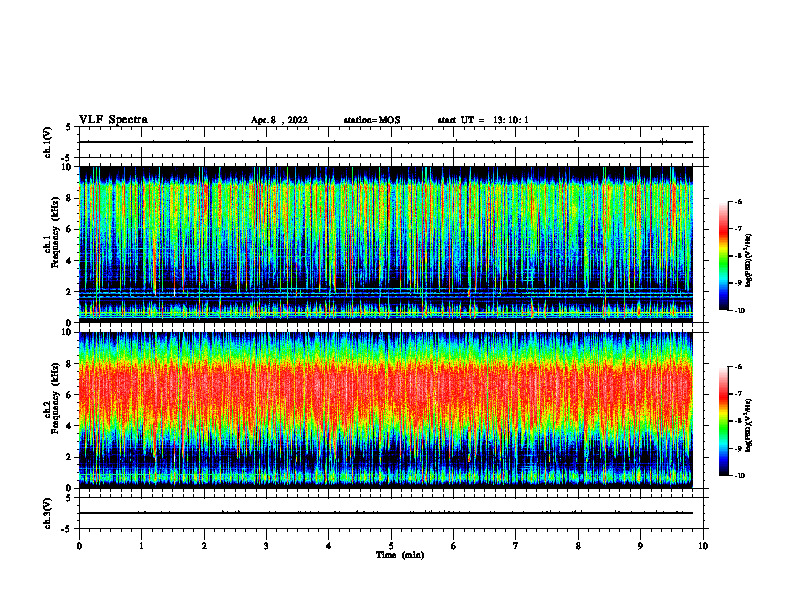Click time axis tick label "3"

[x=266, y=546]
